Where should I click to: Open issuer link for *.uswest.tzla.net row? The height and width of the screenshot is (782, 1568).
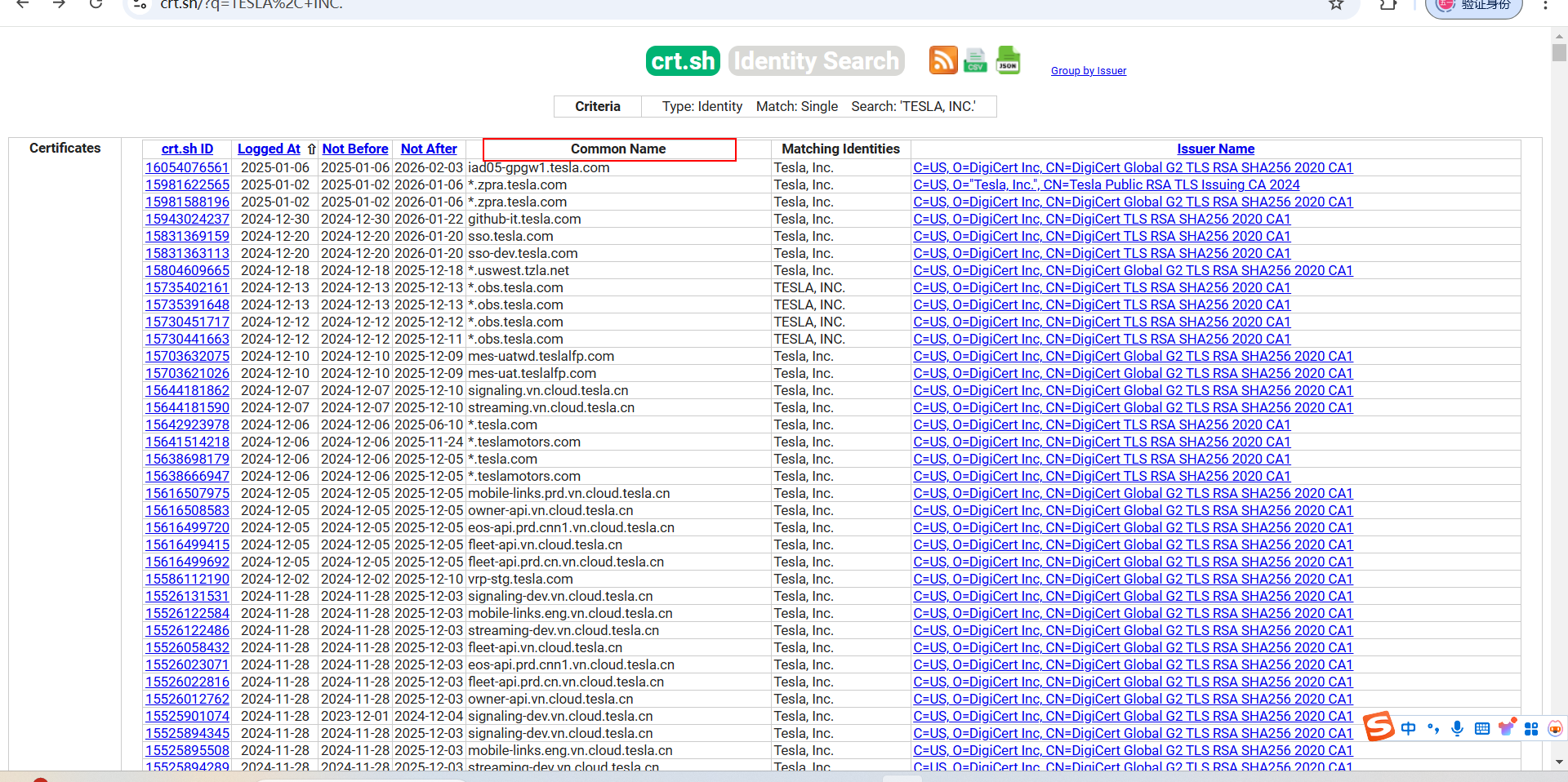(1133, 270)
